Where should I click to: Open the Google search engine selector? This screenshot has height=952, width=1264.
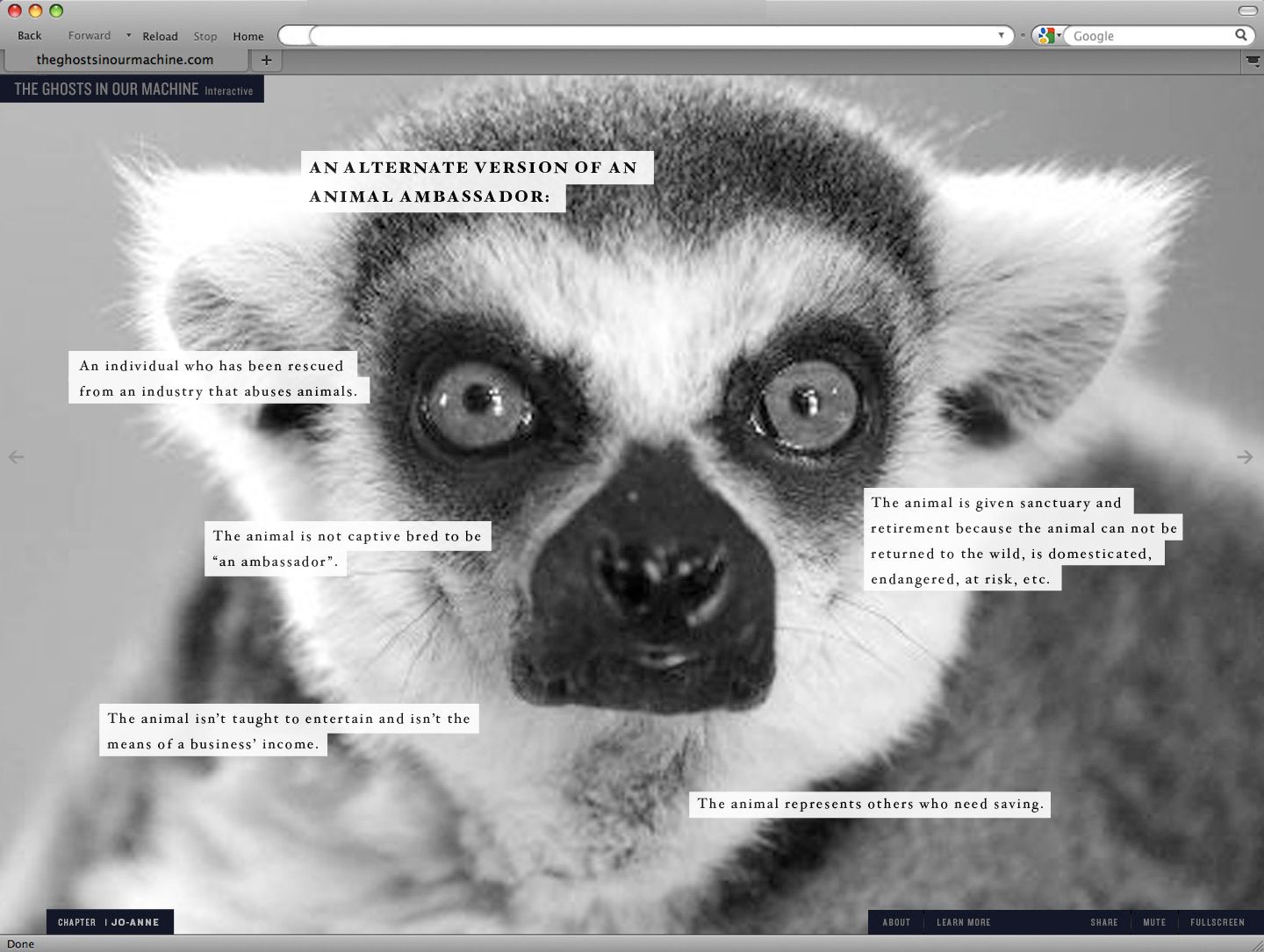[x=1048, y=35]
